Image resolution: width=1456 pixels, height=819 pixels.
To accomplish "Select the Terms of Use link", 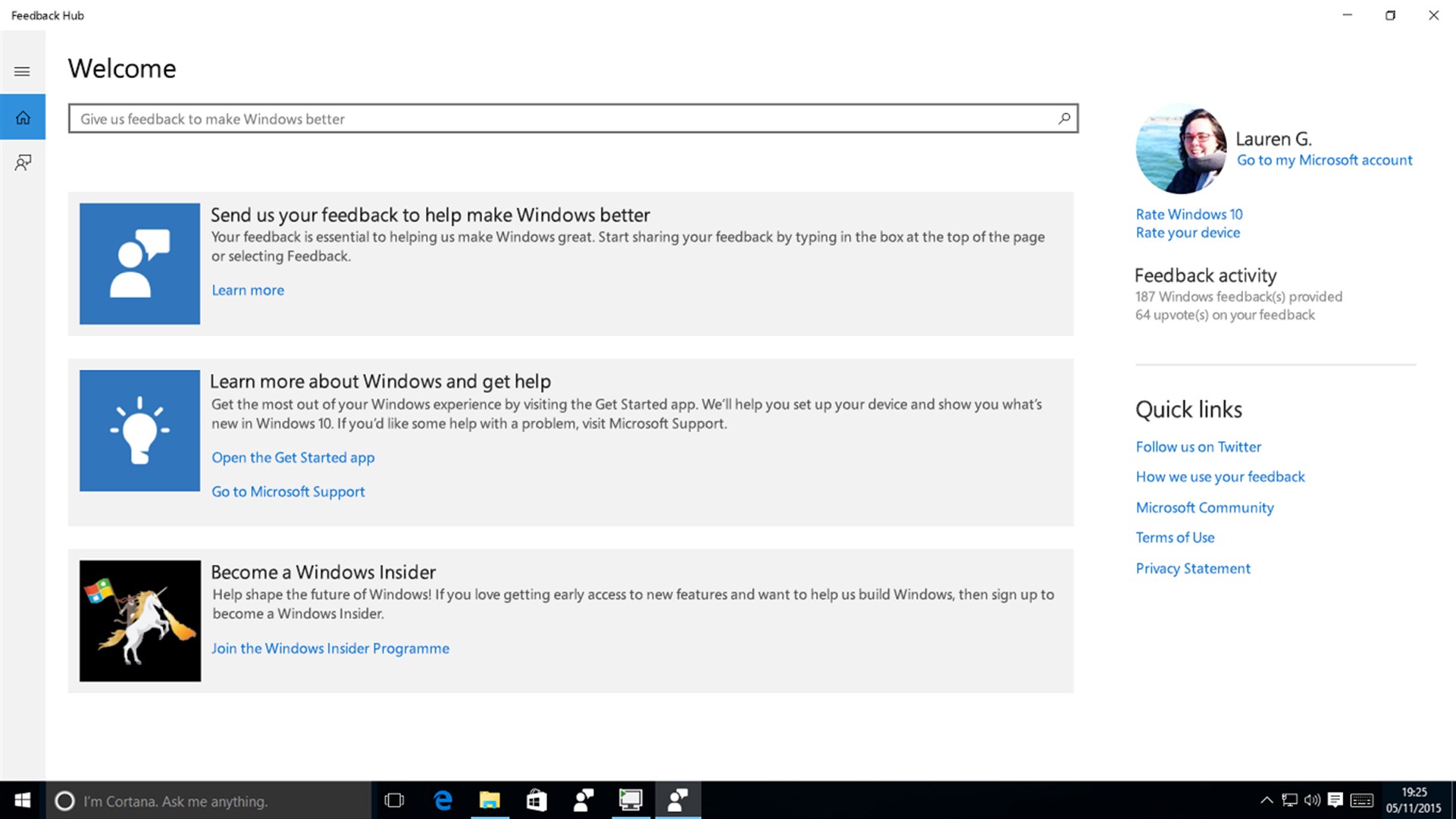I will 1175,537.
